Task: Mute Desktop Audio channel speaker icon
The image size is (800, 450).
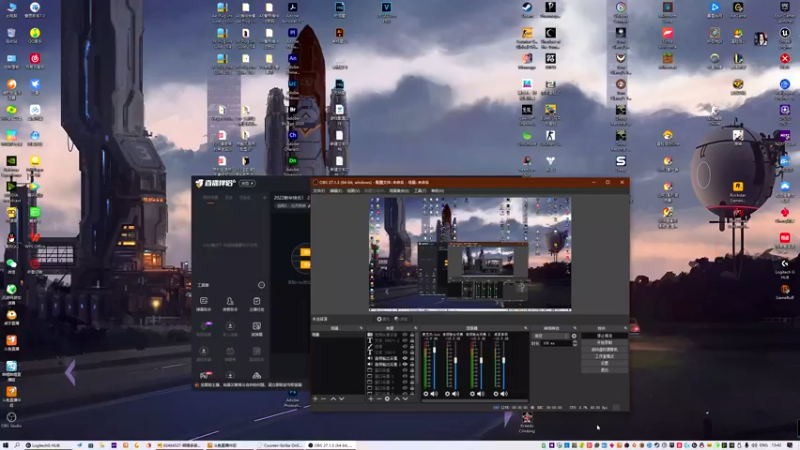Action: [504, 394]
